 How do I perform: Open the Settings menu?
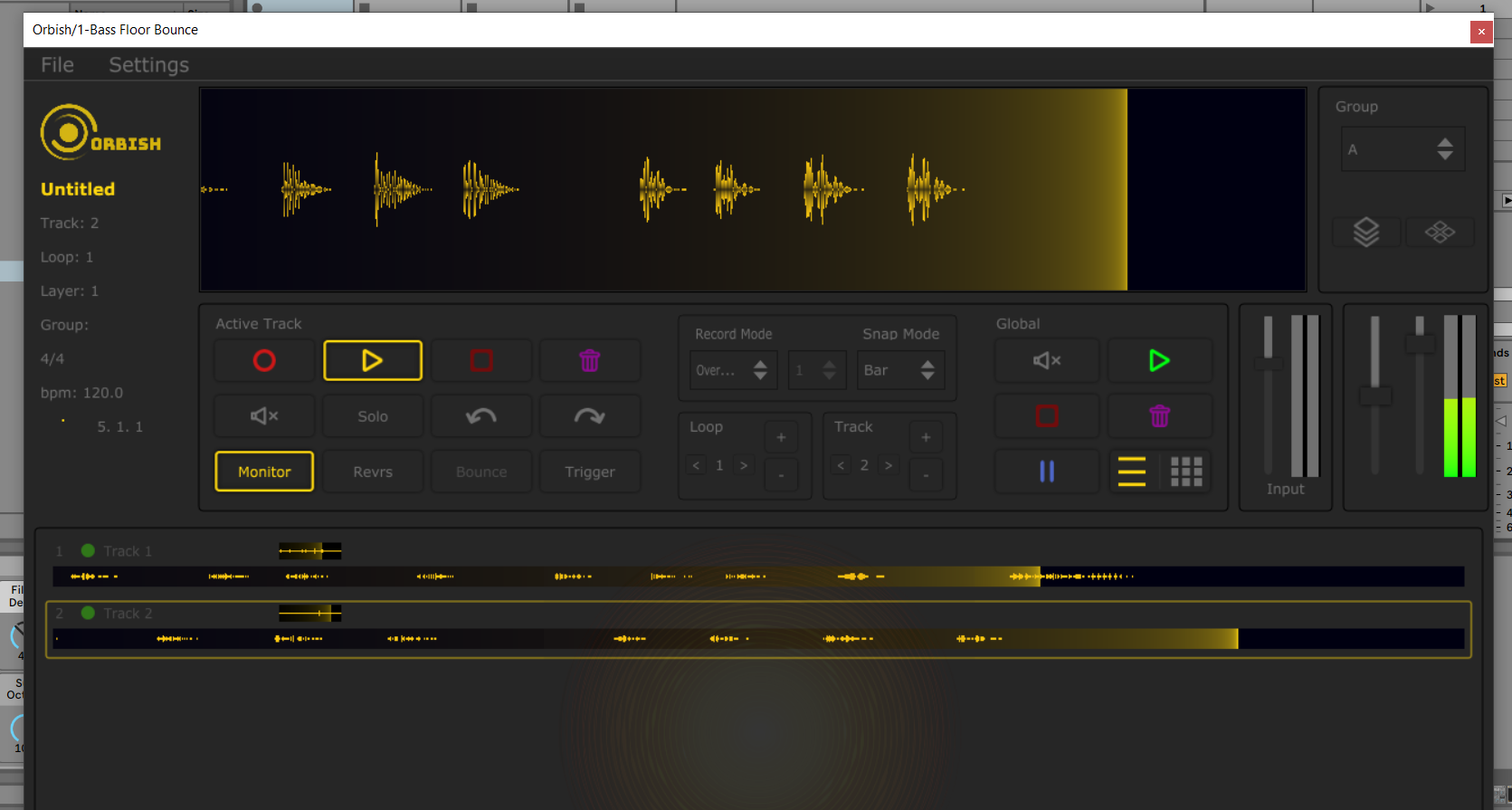tap(149, 65)
